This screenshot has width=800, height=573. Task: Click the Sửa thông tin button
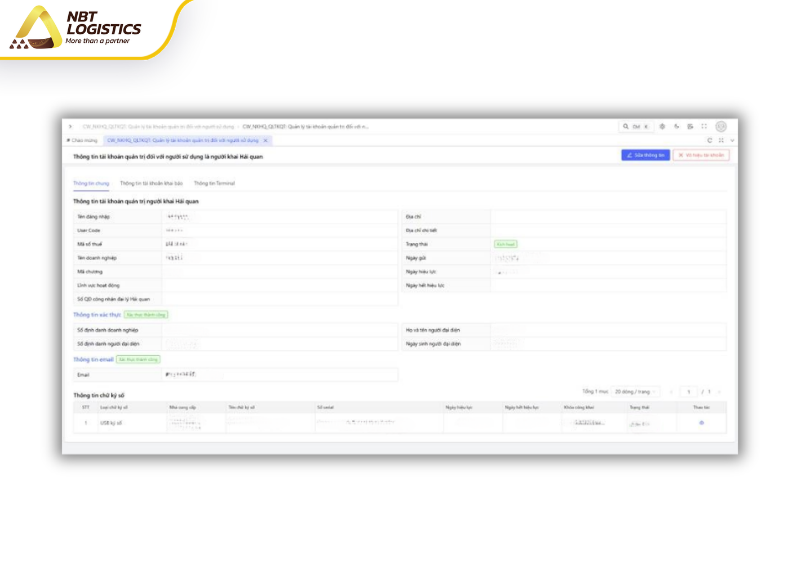645,155
